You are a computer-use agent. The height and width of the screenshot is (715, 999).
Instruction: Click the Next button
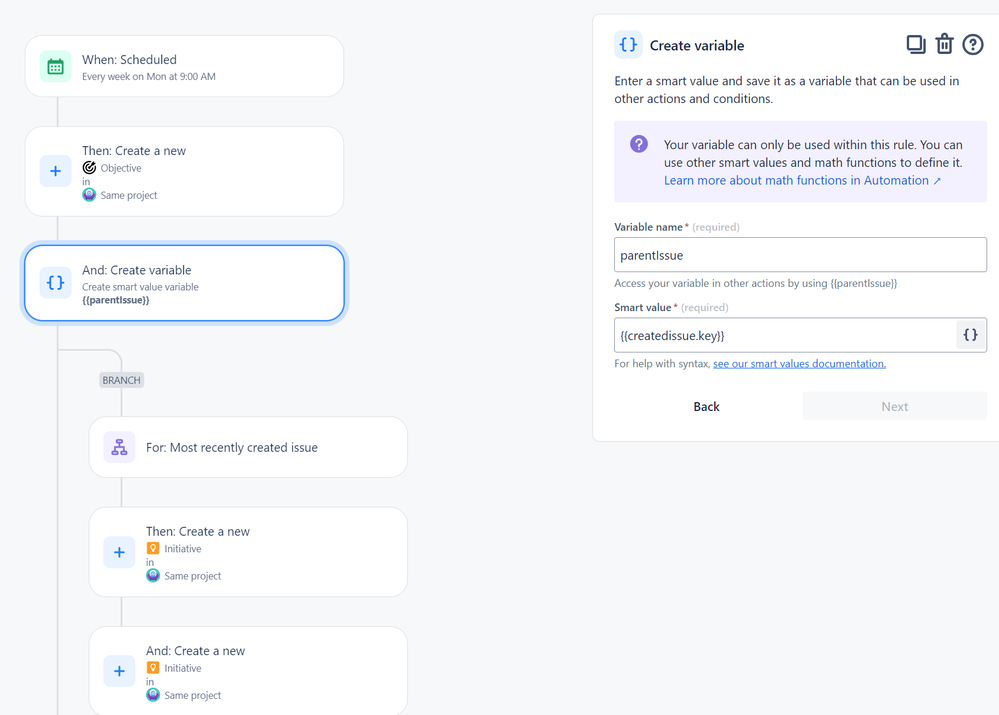(x=894, y=406)
